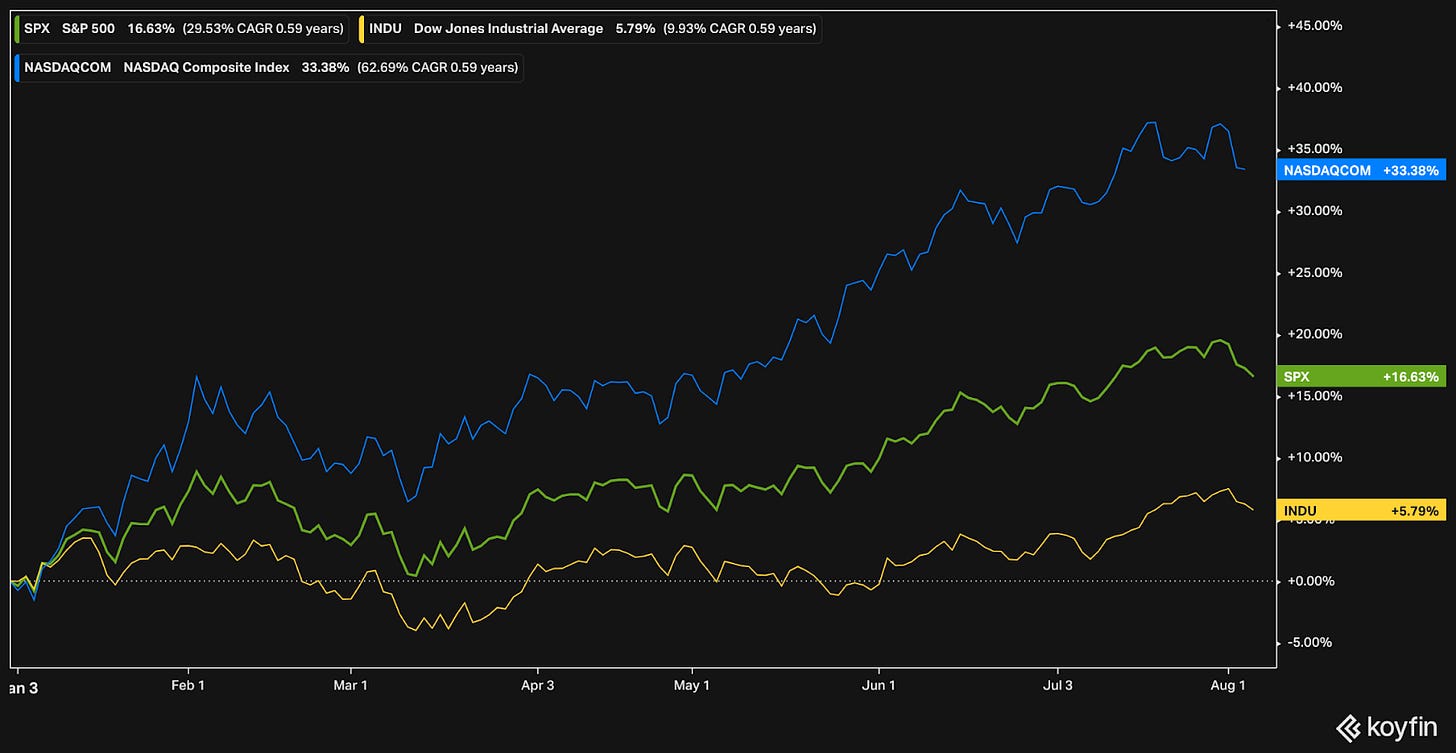This screenshot has width=1456, height=753.
Task: Click the NASDAQCOM Composite Index legend entry
Action: 269,68
